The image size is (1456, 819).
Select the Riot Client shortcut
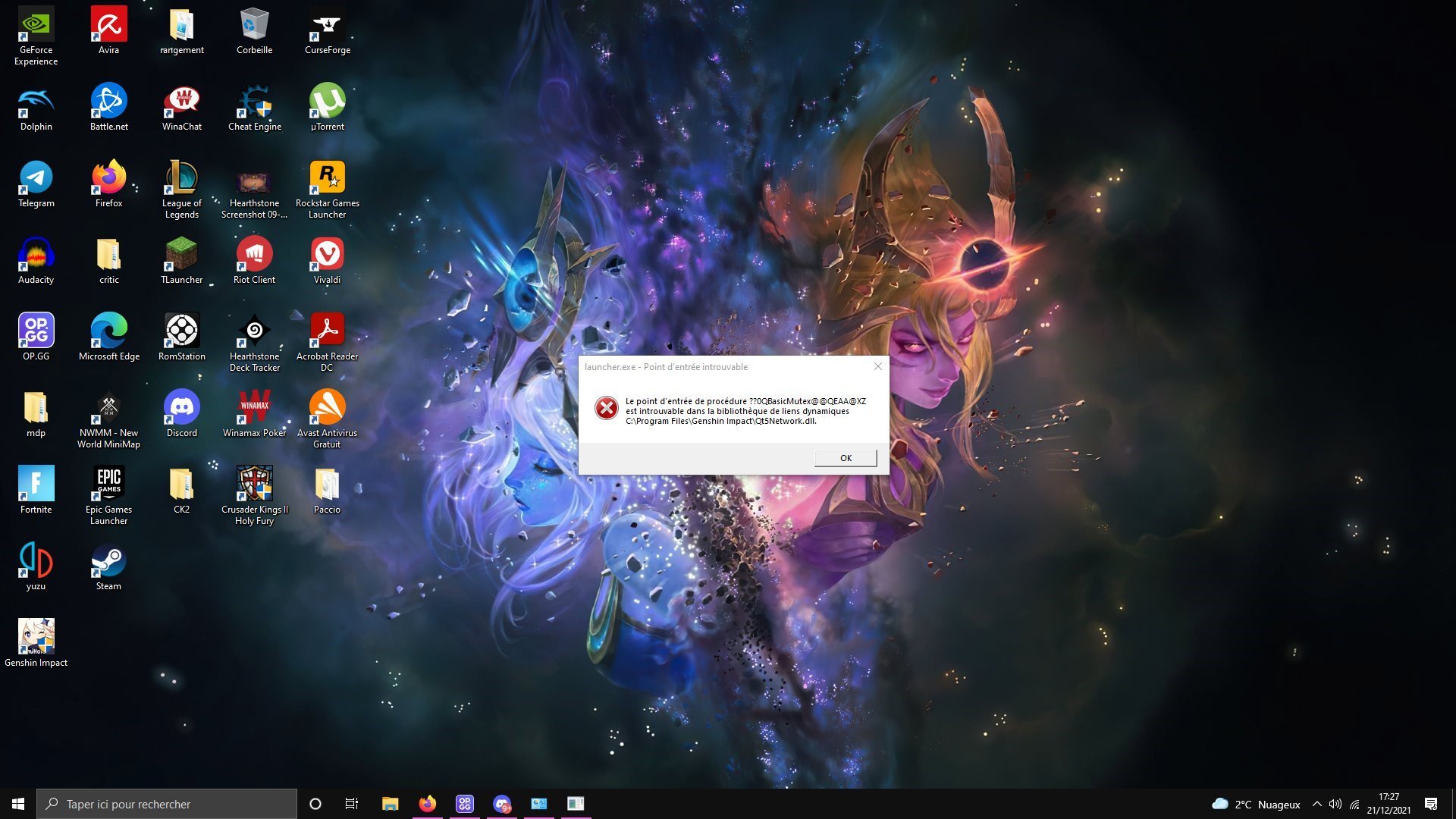(x=254, y=256)
